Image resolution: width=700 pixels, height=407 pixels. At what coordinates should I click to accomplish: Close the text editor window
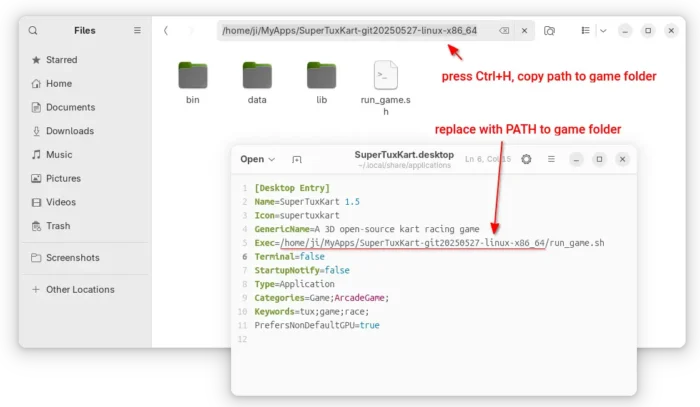(622, 159)
